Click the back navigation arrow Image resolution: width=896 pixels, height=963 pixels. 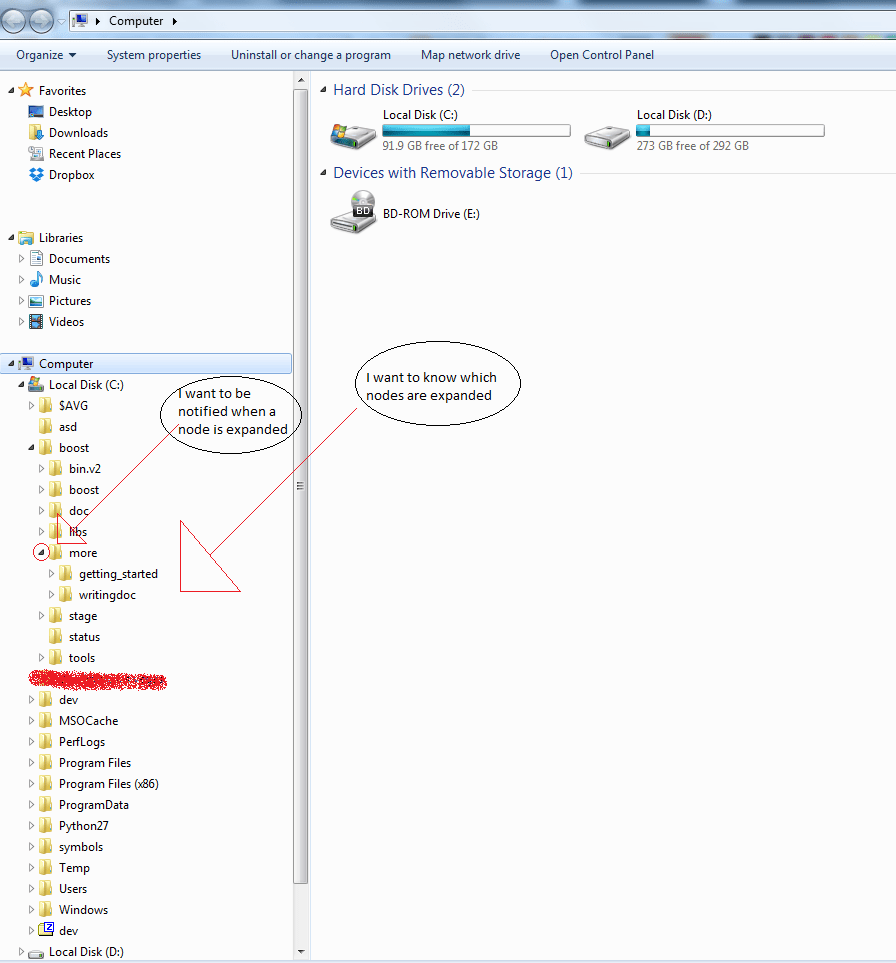(14, 20)
